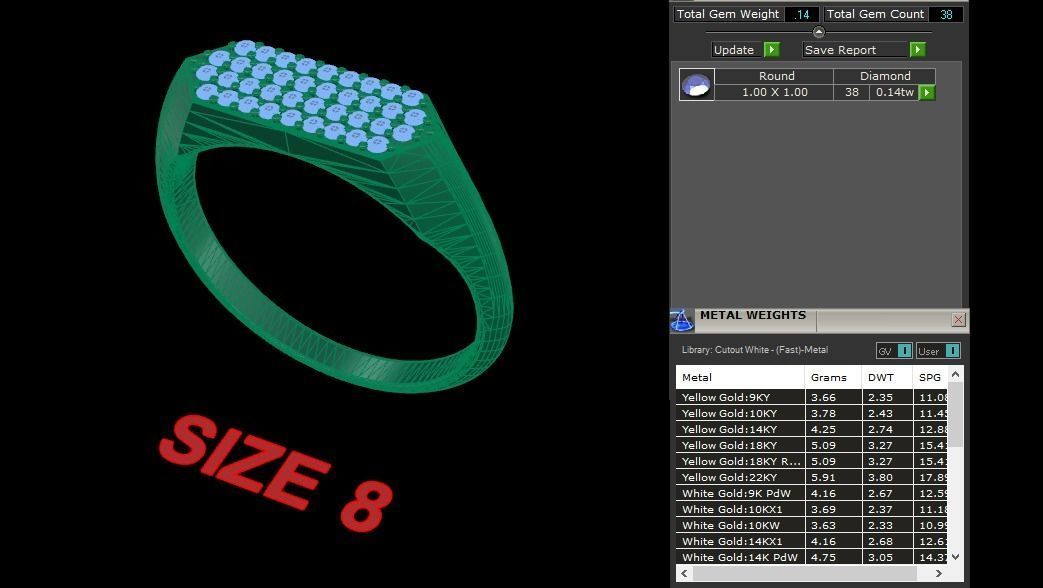Collapse the gem report with the up-arrow handle
Screen dimensions: 1043x588
819,32
